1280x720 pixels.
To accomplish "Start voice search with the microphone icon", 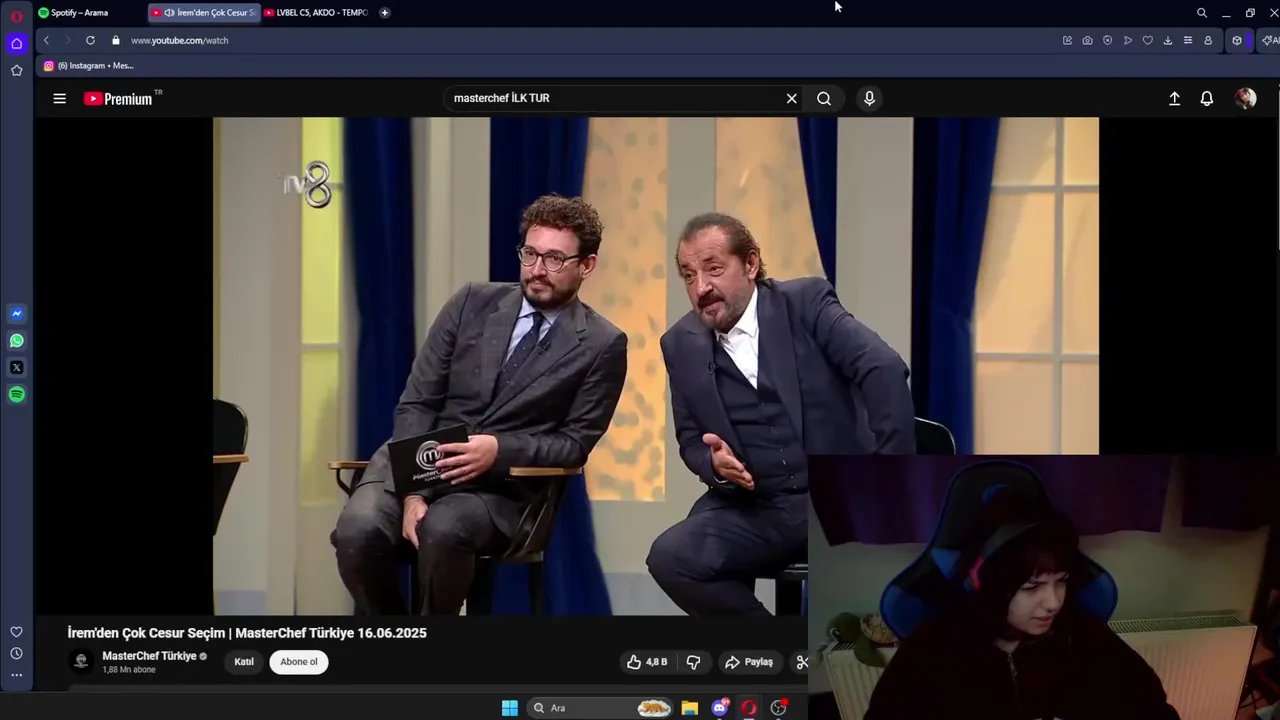I will (x=869, y=98).
